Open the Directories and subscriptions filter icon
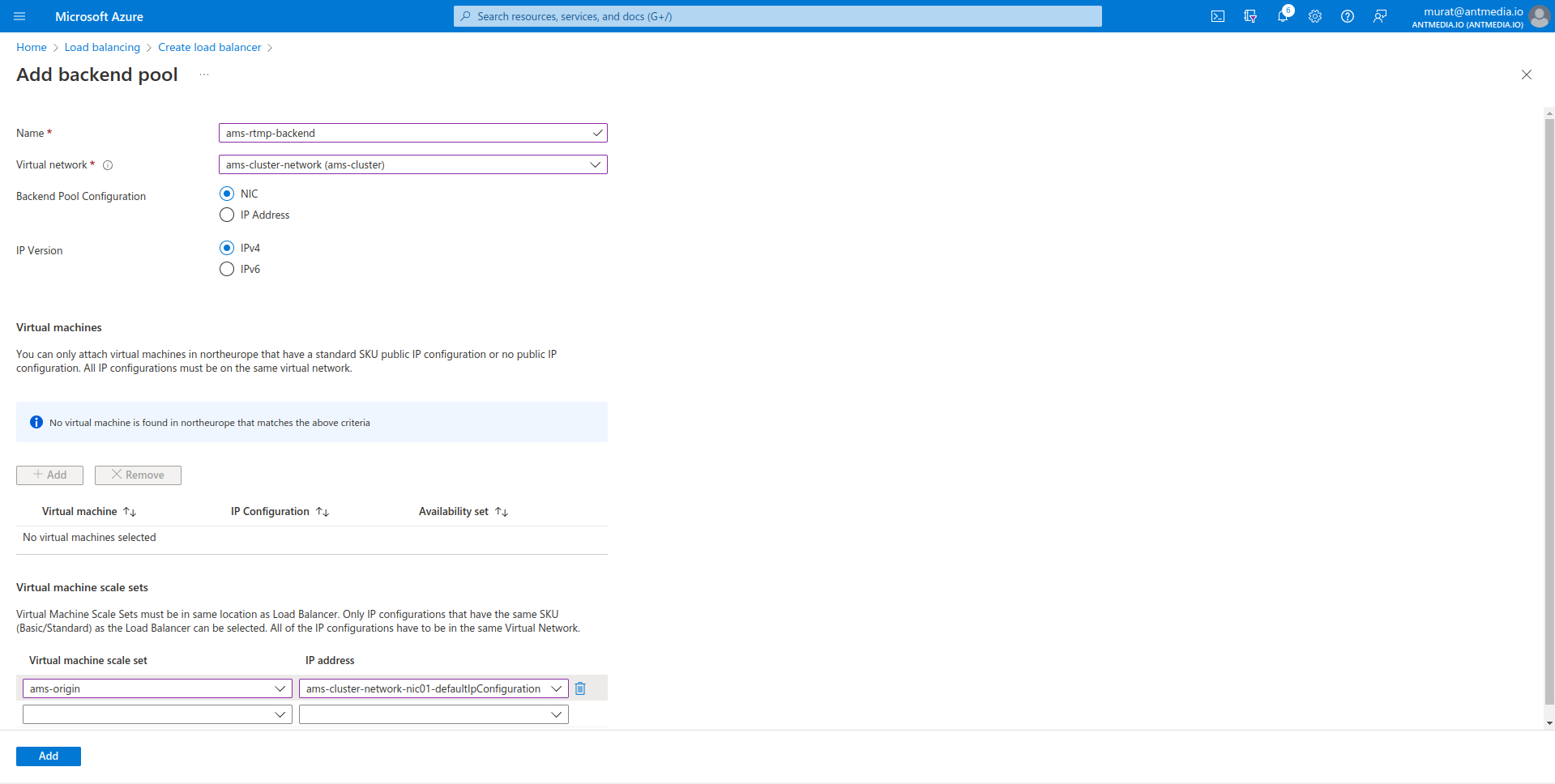1555x784 pixels. (x=1250, y=16)
